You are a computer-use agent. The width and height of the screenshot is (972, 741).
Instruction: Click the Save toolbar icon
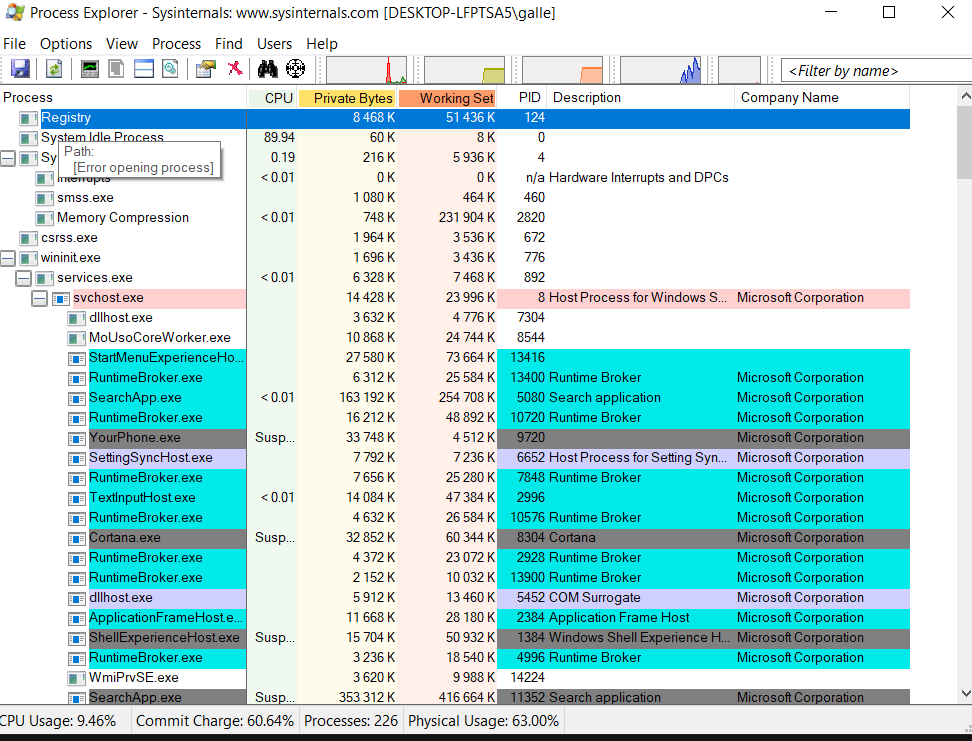coord(20,69)
